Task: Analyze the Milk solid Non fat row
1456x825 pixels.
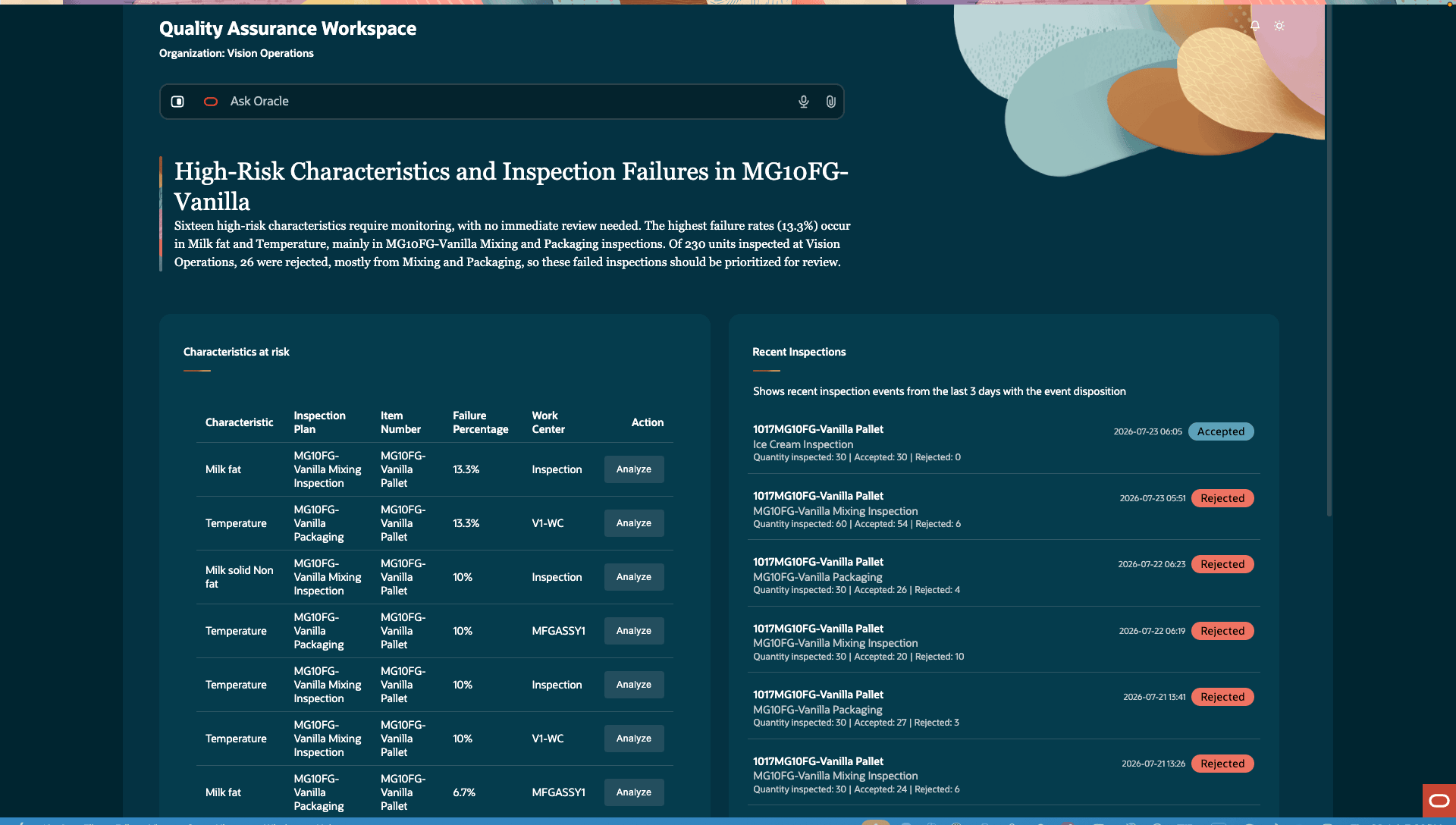Action: coord(634,577)
